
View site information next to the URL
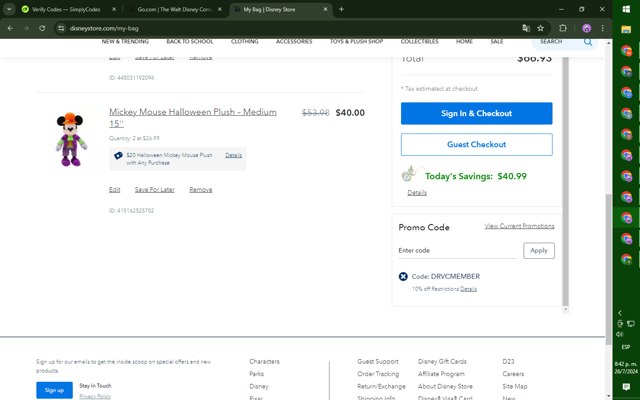pyautogui.click(x=61, y=28)
